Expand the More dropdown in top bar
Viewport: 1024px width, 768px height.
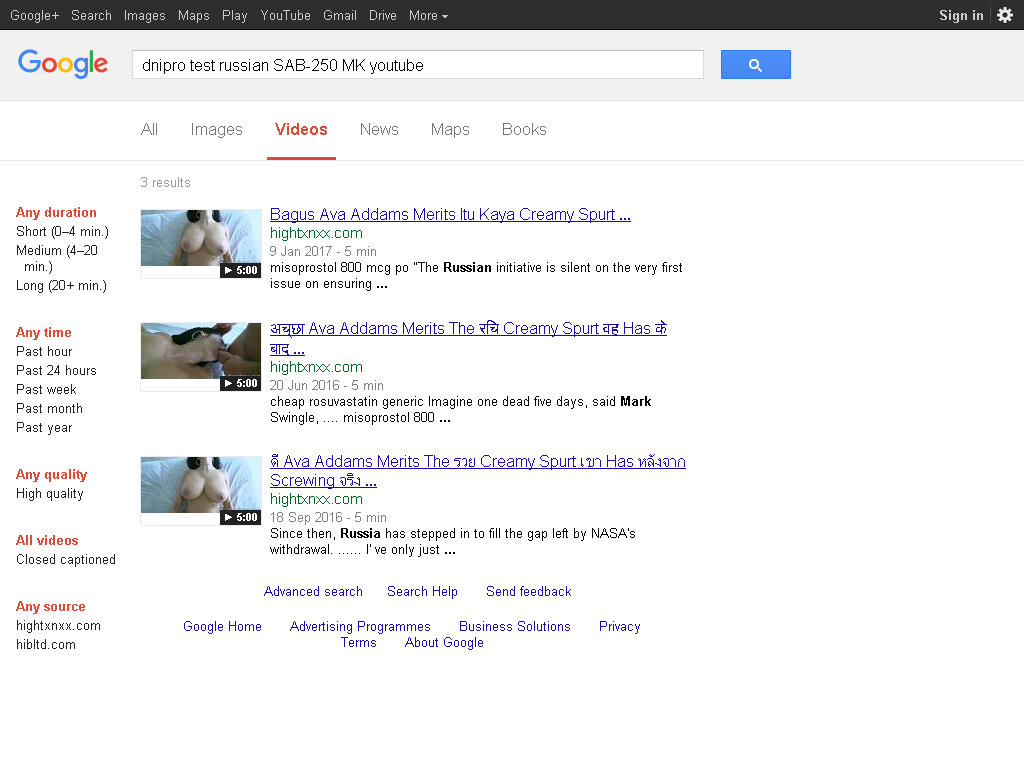coord(428,15)
